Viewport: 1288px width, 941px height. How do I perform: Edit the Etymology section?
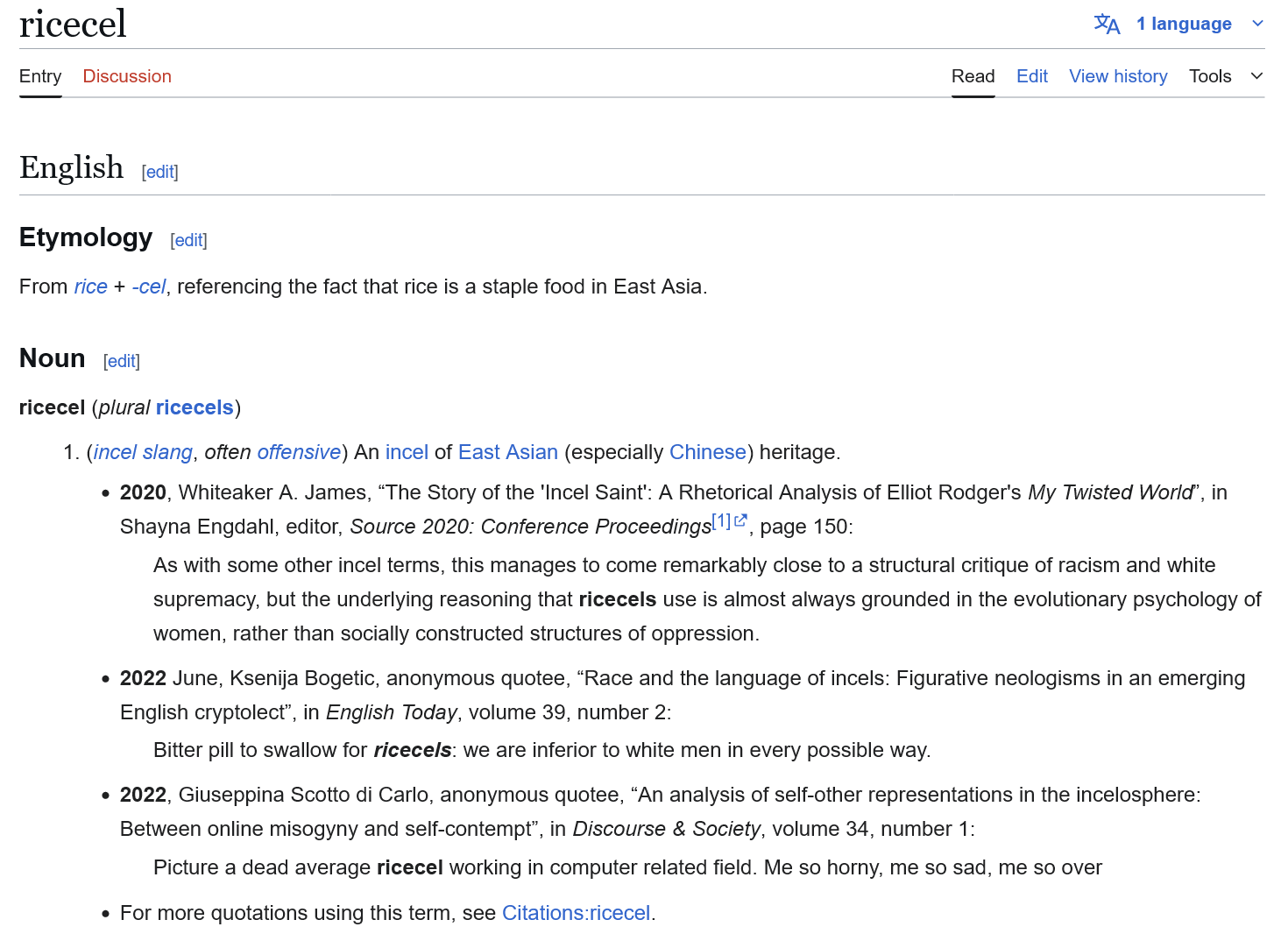(x=189, y=240)
